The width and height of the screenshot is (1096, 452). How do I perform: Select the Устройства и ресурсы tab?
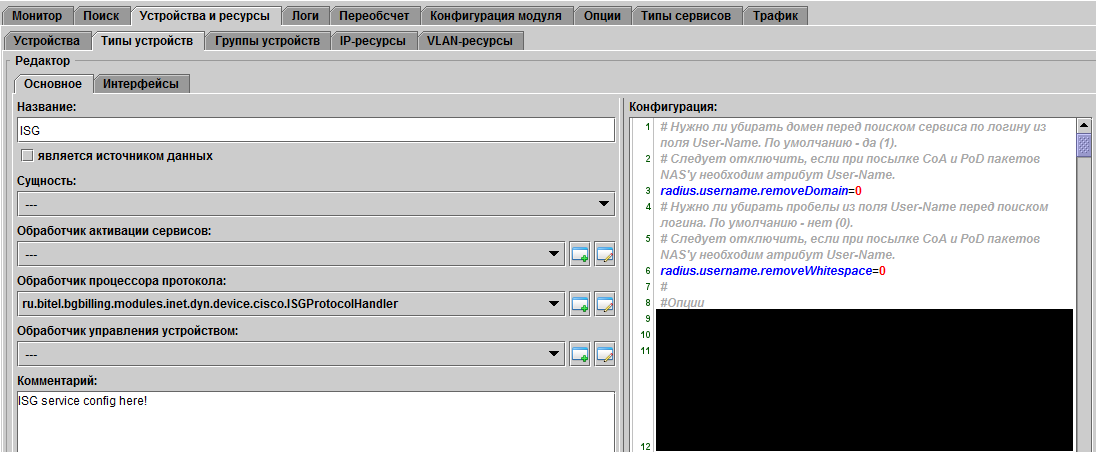206,15
